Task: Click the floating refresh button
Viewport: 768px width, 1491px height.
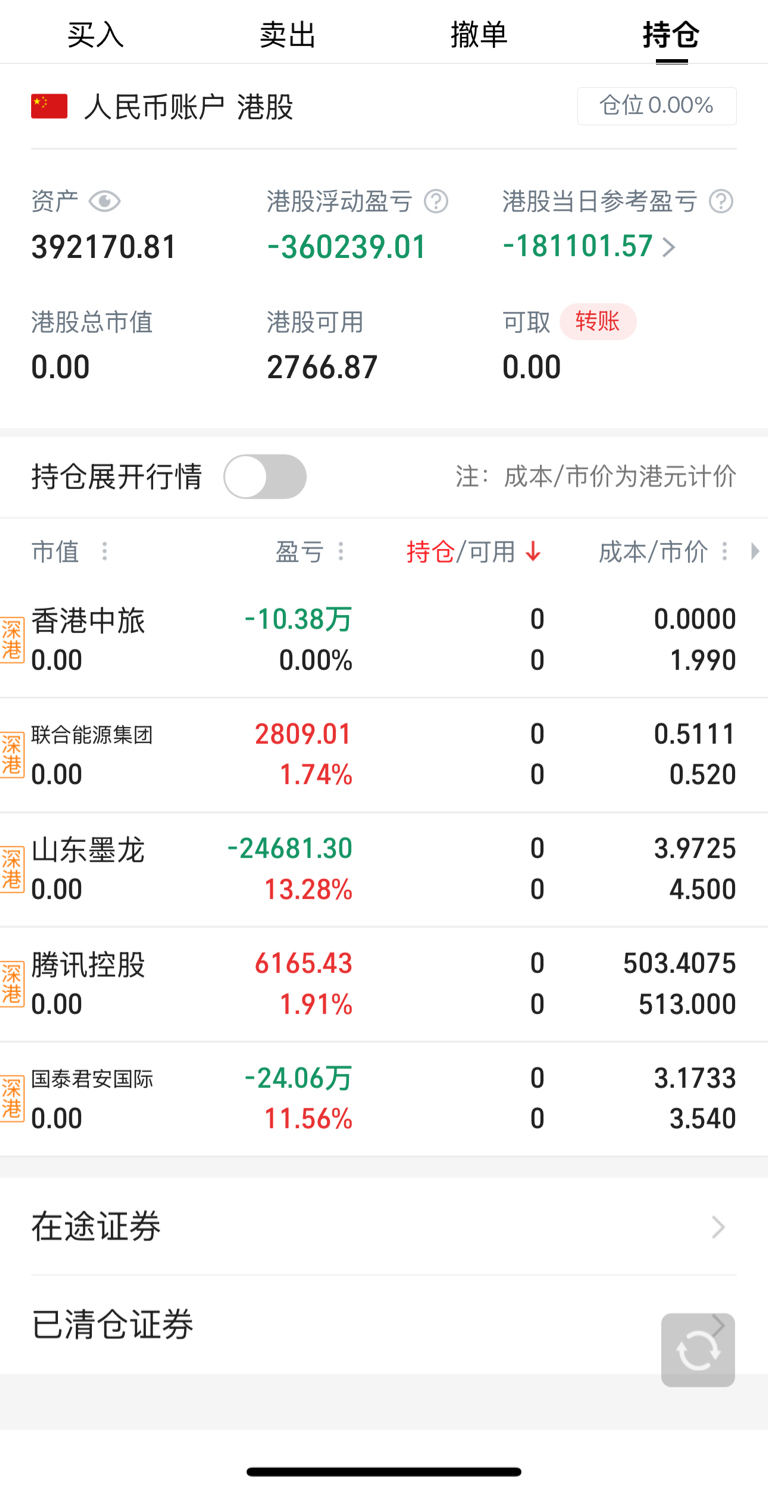Action: pyautogui.click(x=698, y=1350)
